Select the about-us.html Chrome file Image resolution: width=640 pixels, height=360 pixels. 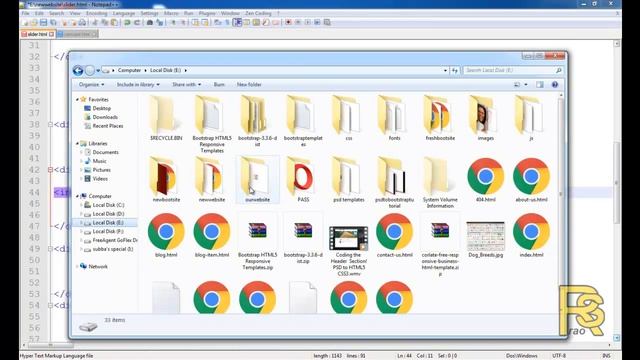coord(531,180)
